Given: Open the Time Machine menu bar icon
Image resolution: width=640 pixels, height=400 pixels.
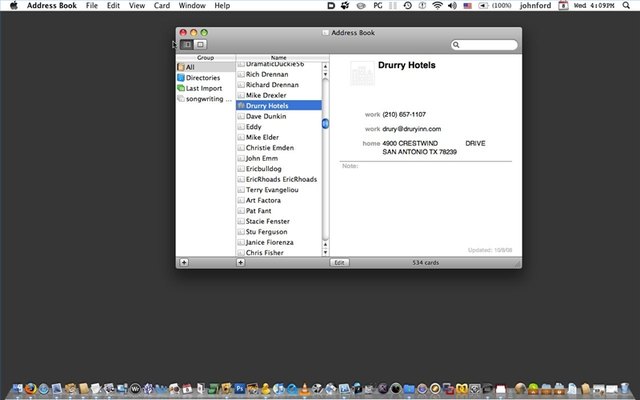Looking at the screenshot, I should (407, 5).
